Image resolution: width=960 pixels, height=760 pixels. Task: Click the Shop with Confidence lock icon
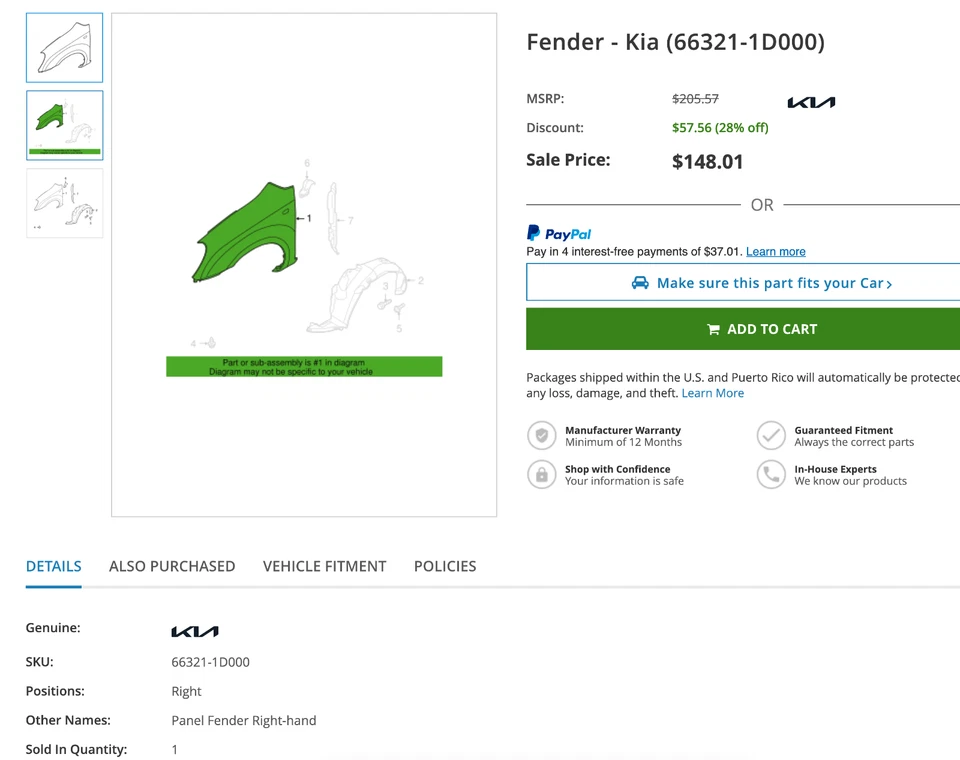pyautogui.click(x=542, y=475)
